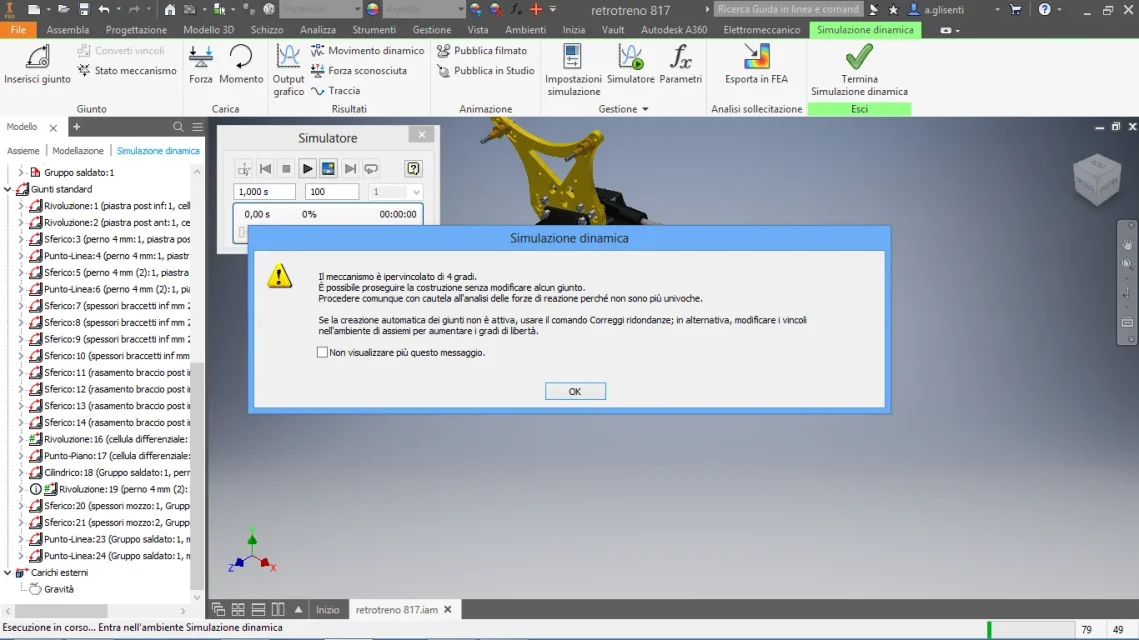The height and width of the screenshot is (640, 1139).
Task: Click the Ricerca Guida search field
Action: click(x=789, y=9)
